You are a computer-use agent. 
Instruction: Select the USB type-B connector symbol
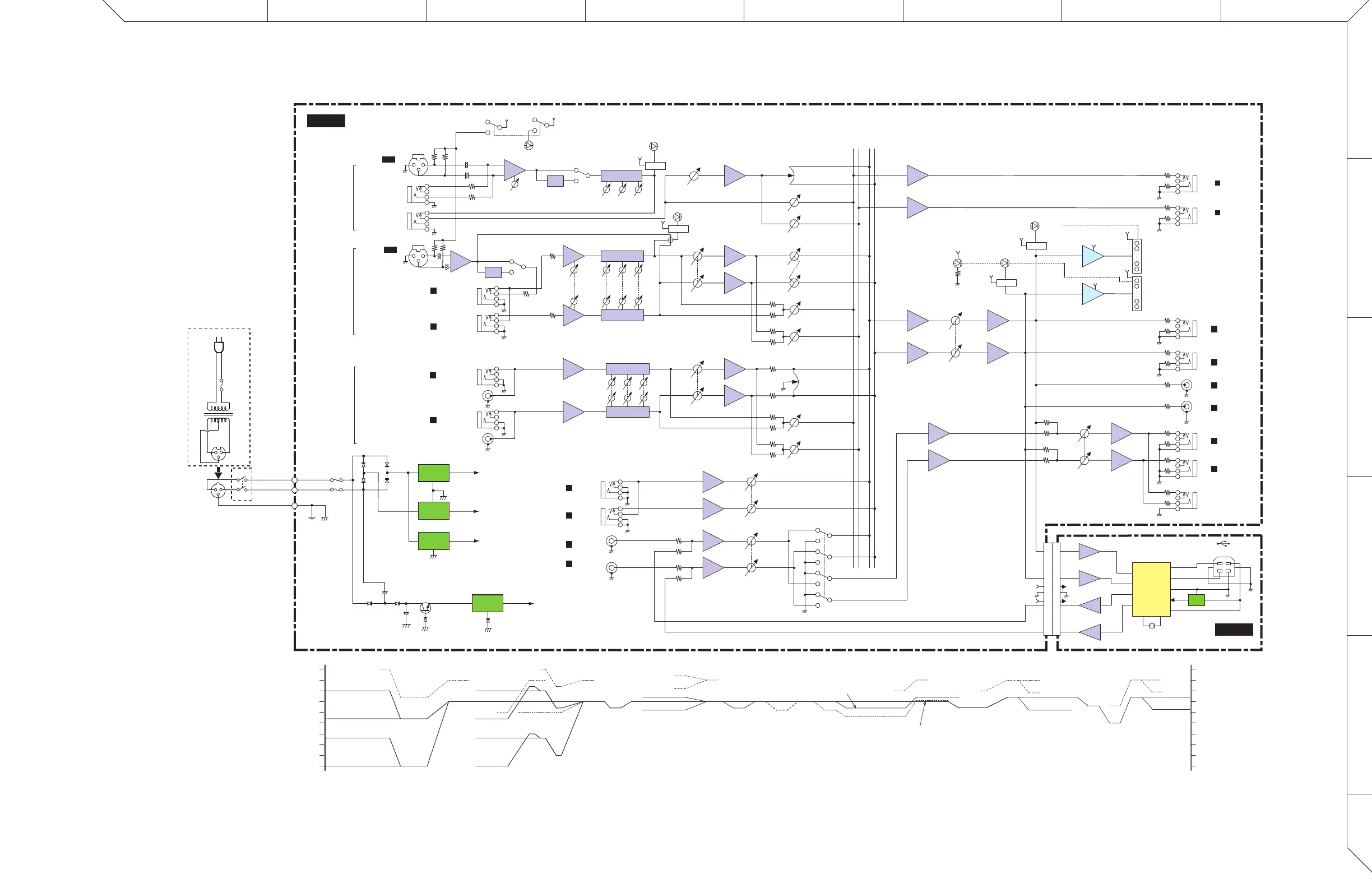coord(1223,567)
